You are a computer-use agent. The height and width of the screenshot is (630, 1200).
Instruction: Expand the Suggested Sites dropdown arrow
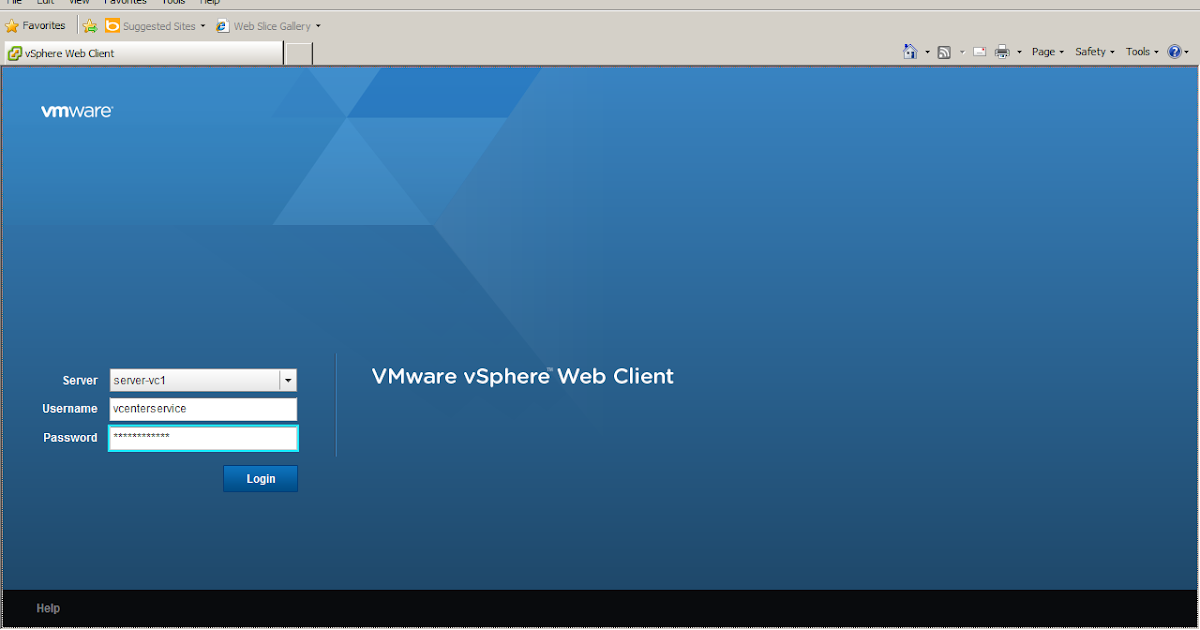click(203, 26)
